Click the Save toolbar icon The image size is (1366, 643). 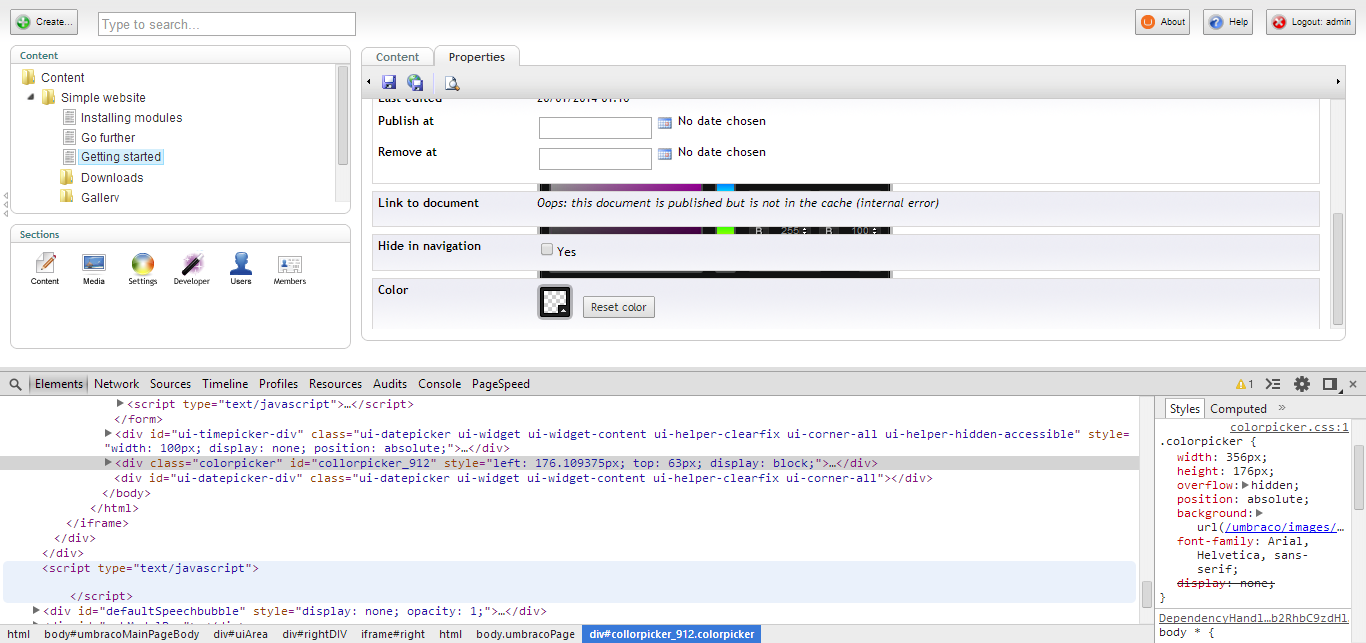[389, 82]
